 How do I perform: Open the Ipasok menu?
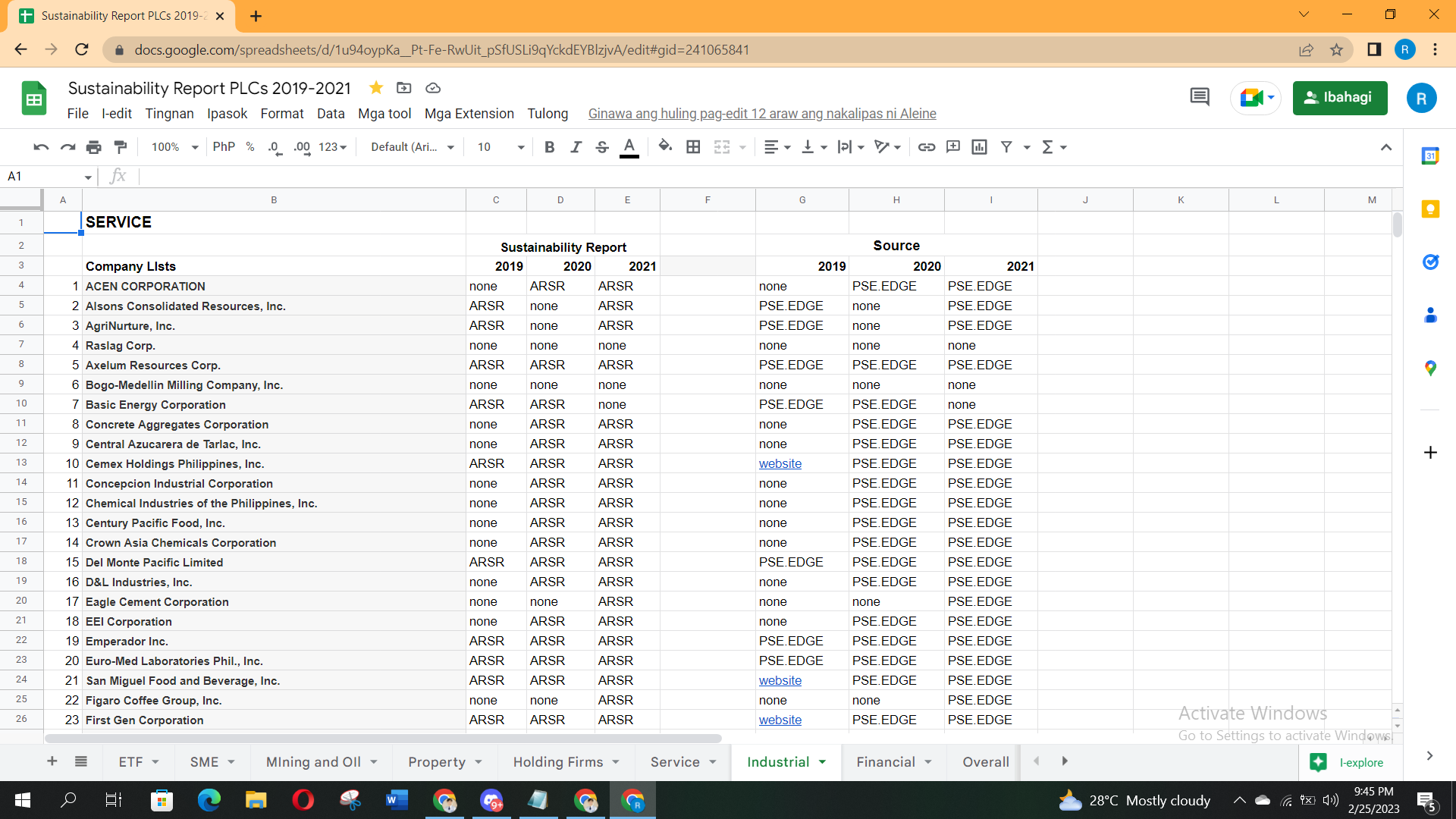pos(227,114)
